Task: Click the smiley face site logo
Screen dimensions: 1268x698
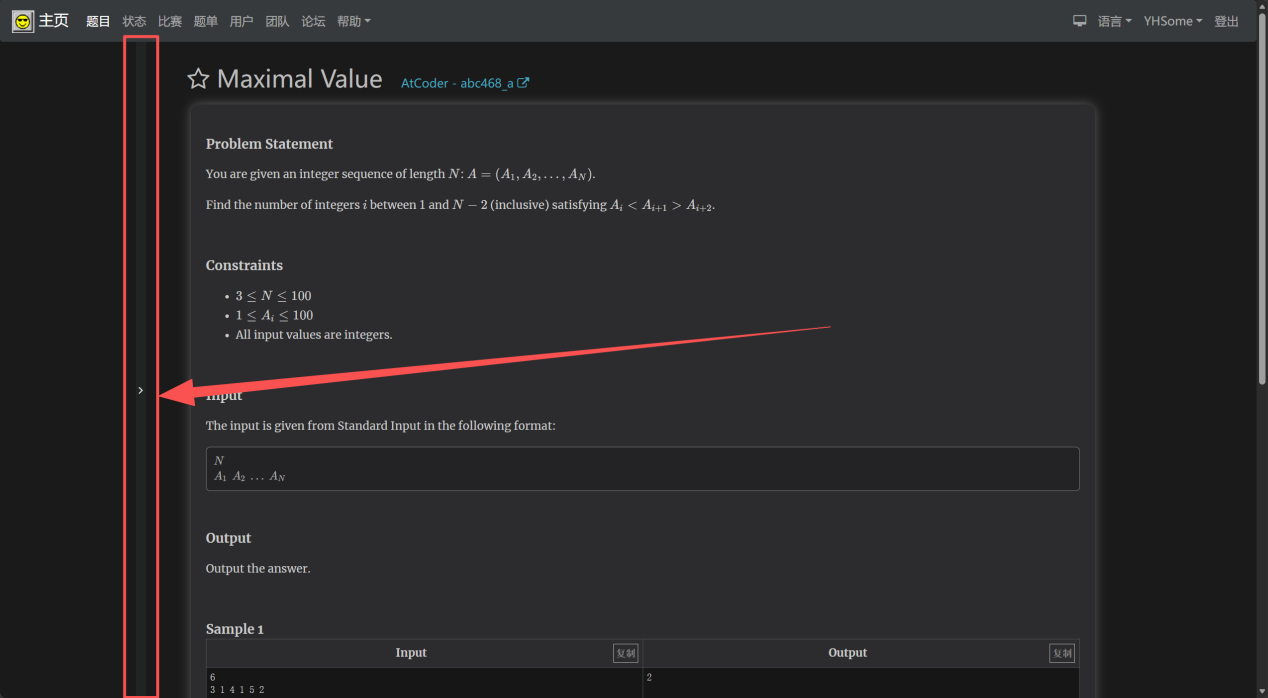Action: tap(22, 21)
